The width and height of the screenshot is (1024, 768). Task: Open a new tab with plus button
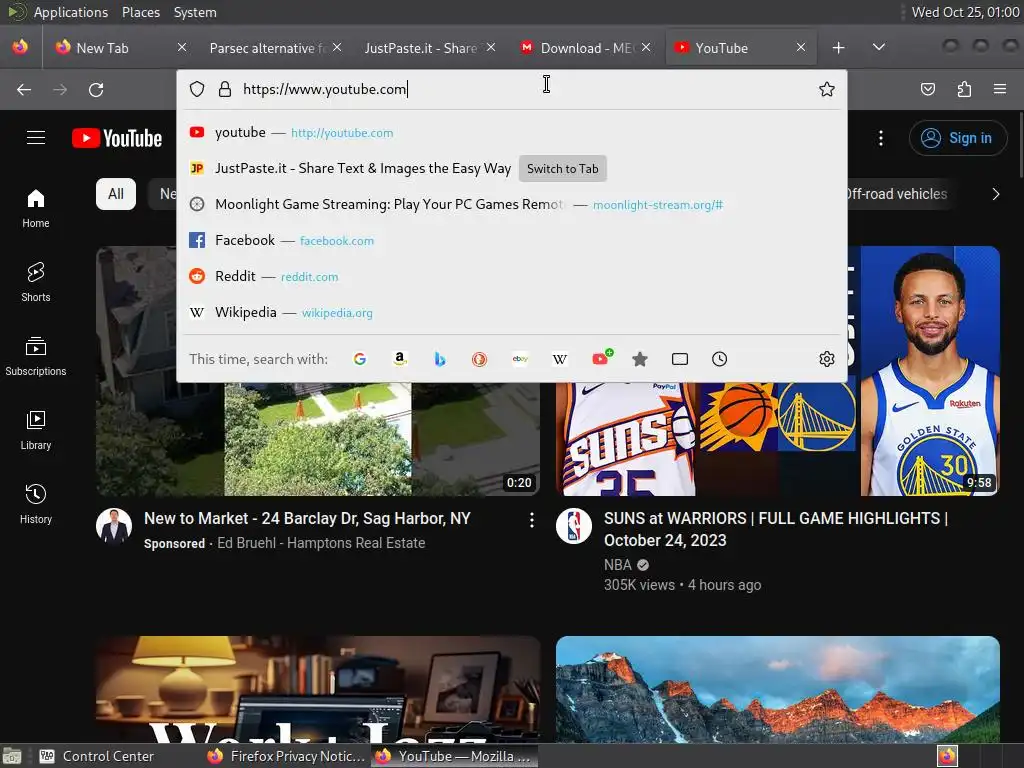coord(839,48)
